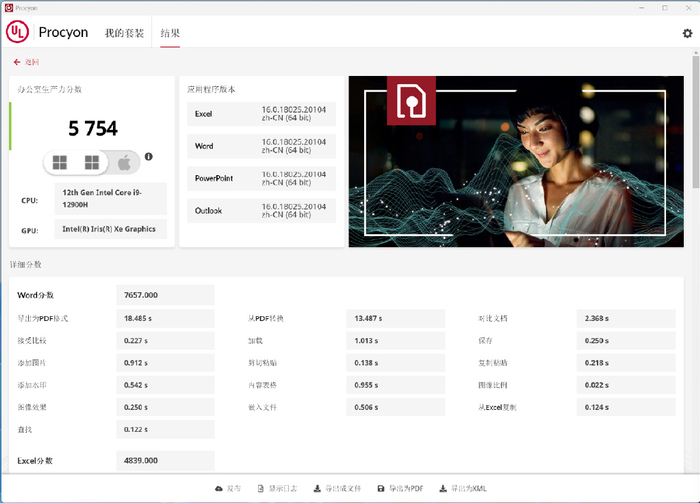Click the Word version row
The height and width of the screenshot is (503, 700).
click(x=262, y=146)
